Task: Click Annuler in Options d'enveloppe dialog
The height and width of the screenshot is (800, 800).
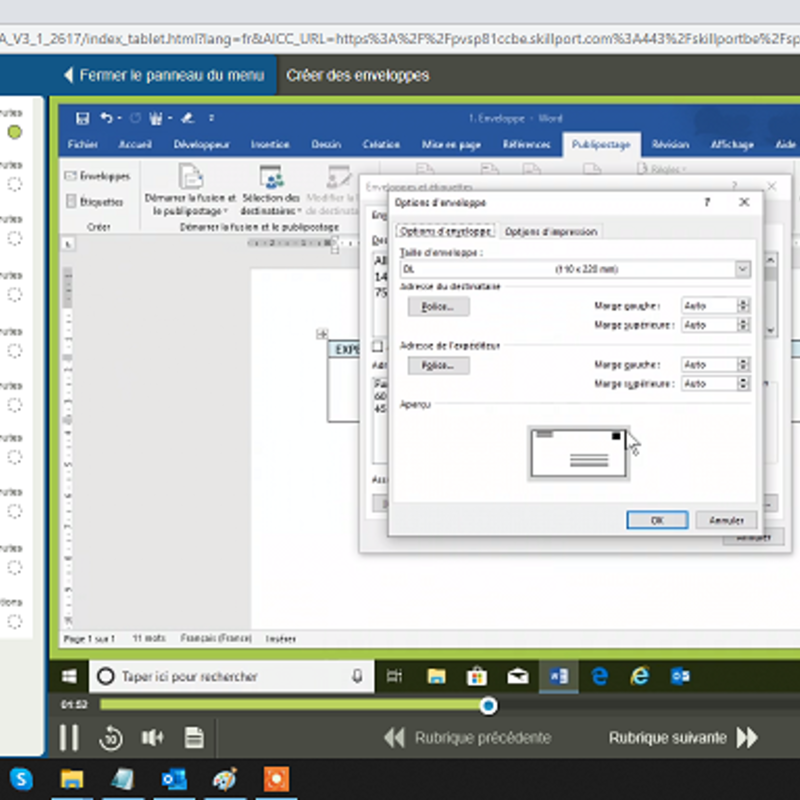Action: pyautogui.click(x=726, y=520)
